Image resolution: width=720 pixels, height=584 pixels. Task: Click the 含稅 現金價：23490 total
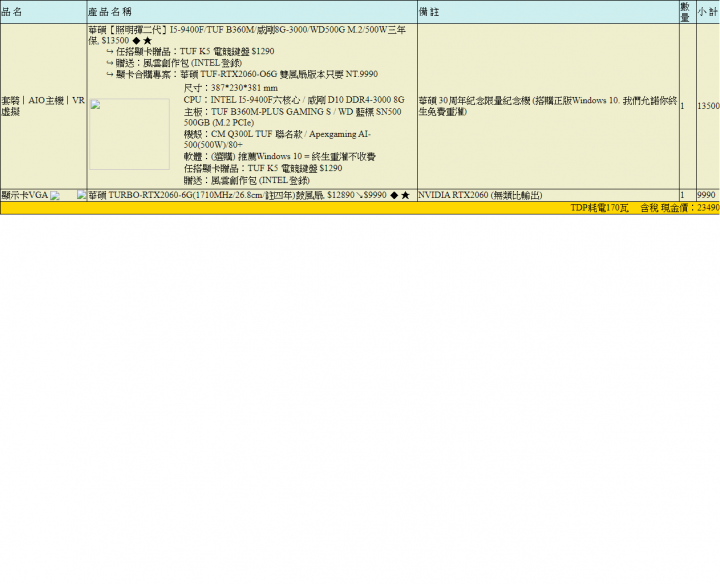coord(680,208)
